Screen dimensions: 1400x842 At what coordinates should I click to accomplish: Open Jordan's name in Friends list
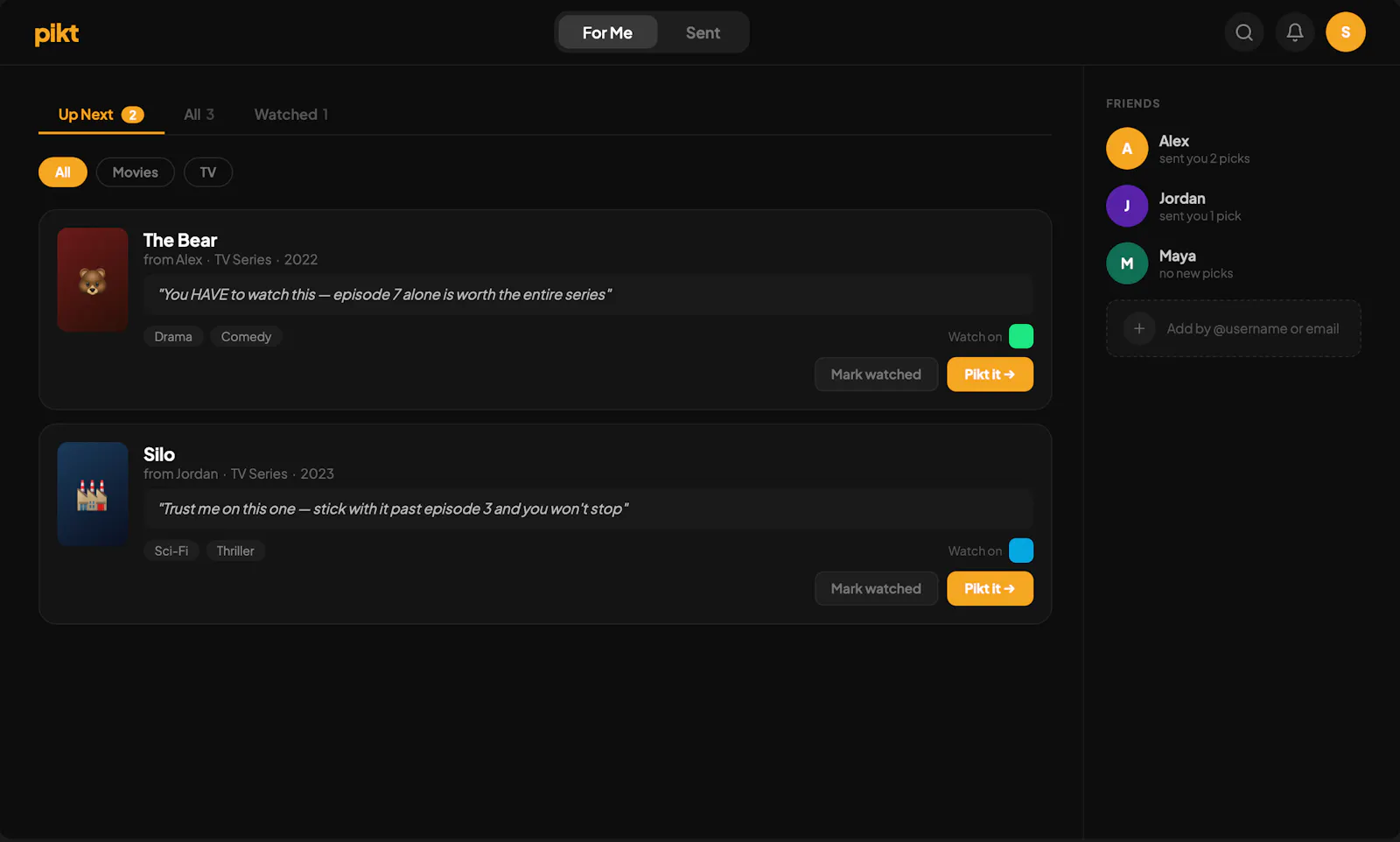tap(1182, 199)
